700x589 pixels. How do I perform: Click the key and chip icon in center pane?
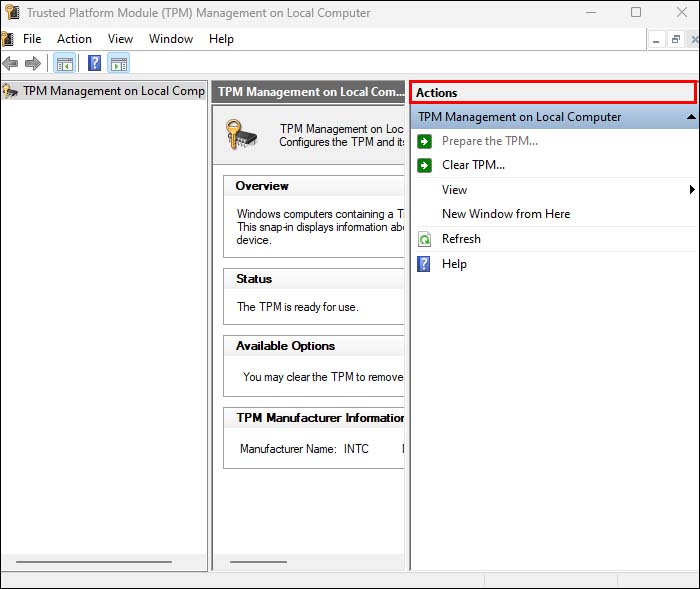241,135
